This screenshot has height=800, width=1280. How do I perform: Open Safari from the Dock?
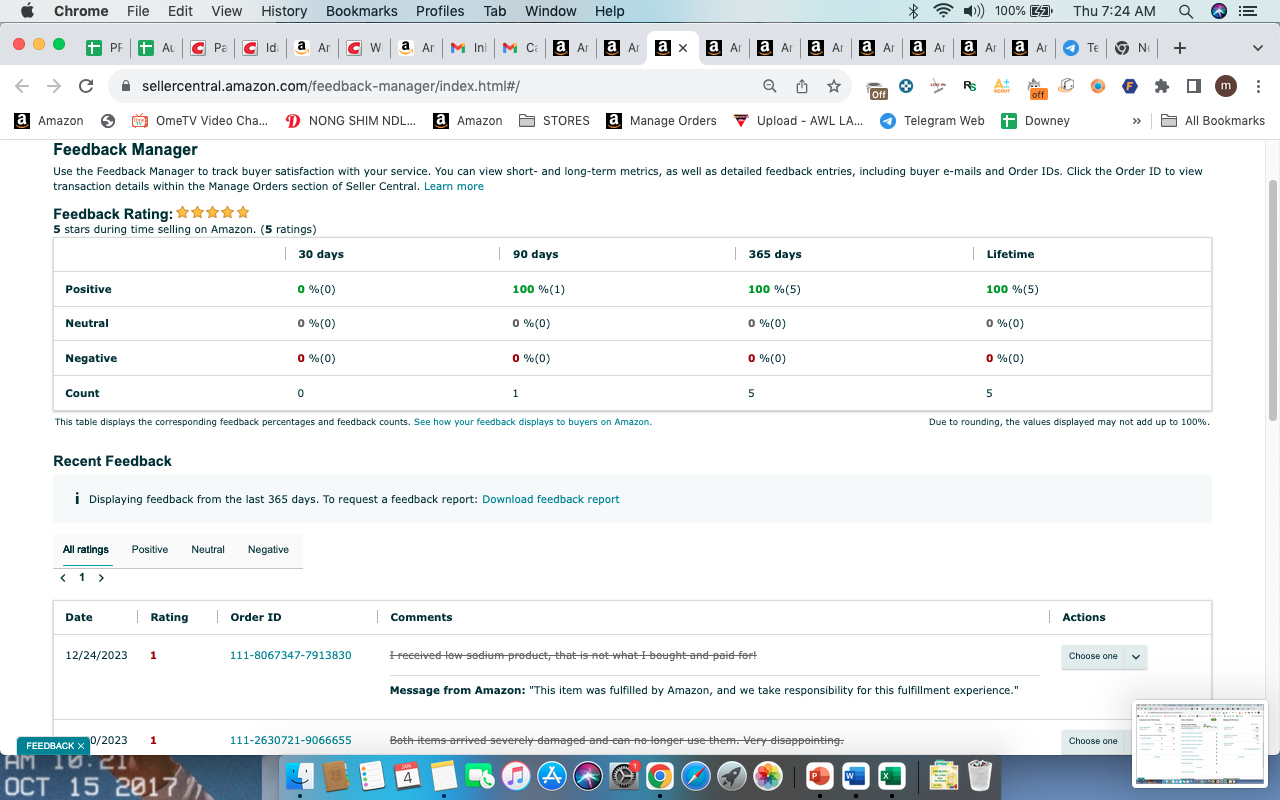(696, 776)
